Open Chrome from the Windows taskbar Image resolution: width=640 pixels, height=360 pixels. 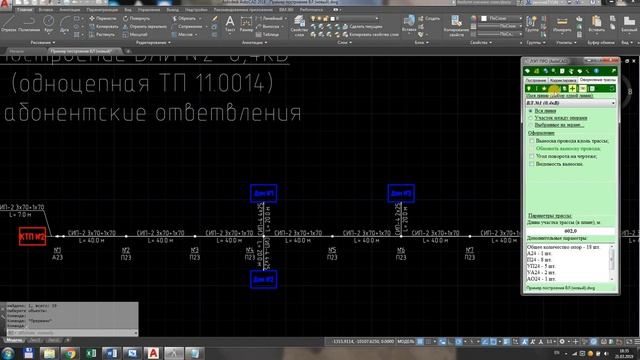(x=70, y=353)
